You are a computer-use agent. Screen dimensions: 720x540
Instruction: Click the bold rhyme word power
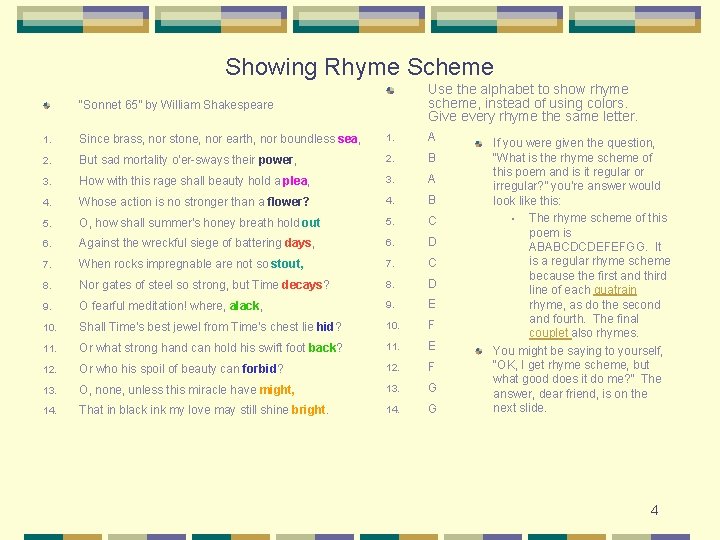[x=276, y=160]
